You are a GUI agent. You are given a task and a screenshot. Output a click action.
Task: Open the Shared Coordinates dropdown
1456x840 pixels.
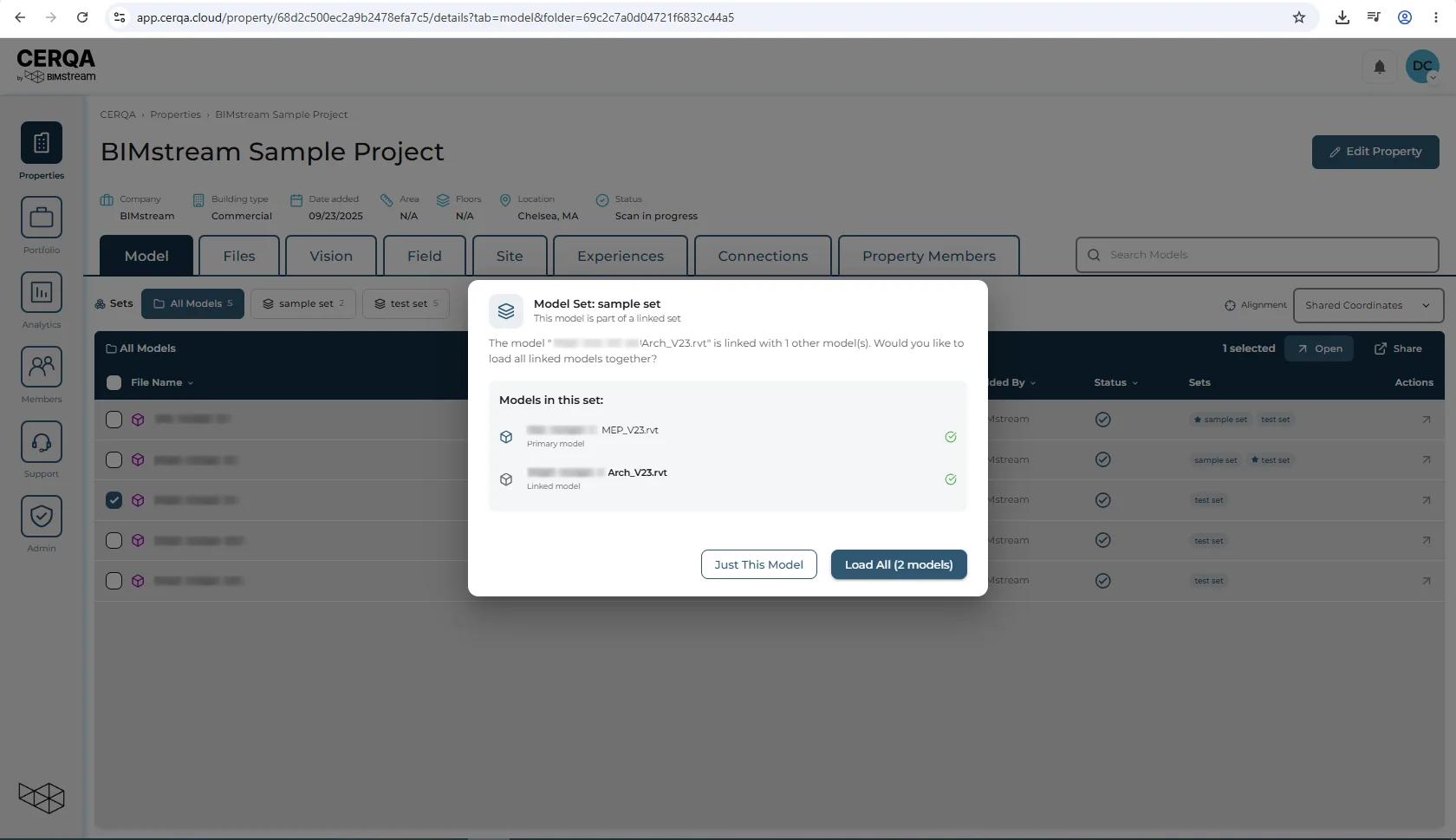pyautogui.click(x=1368, y=305)
